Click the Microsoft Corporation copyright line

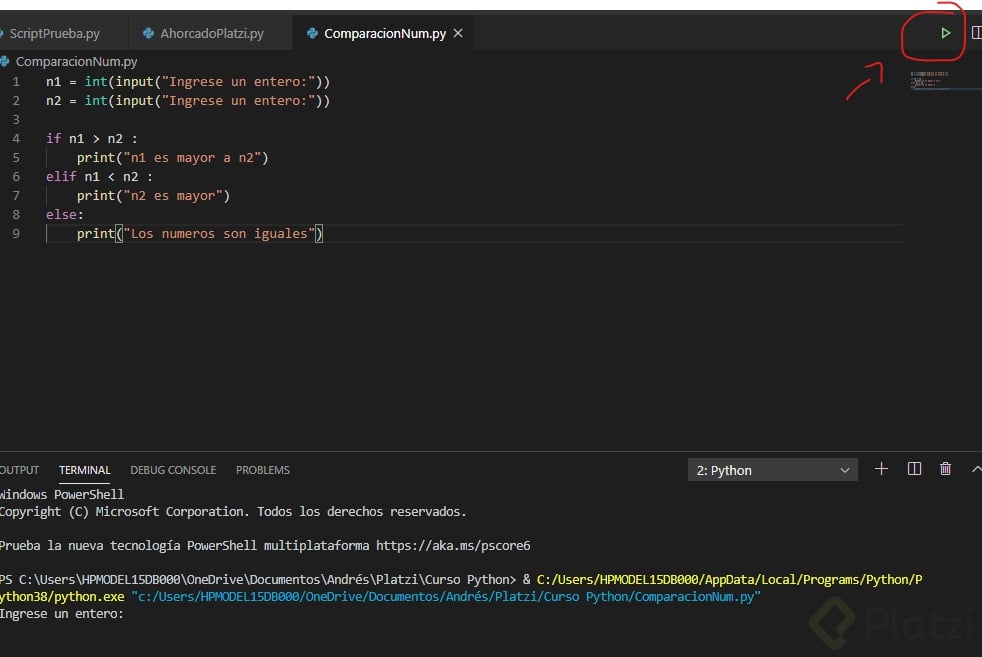[233, 512]
